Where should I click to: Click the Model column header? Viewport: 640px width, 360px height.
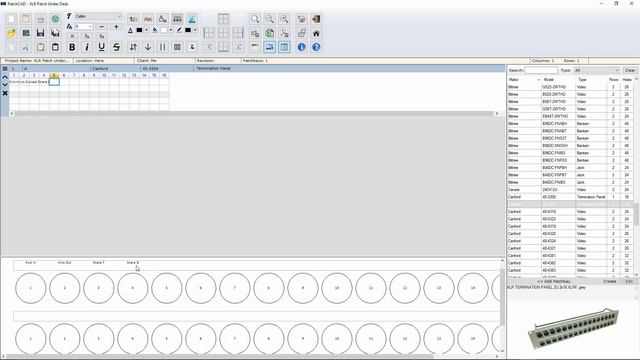point(558,80)
